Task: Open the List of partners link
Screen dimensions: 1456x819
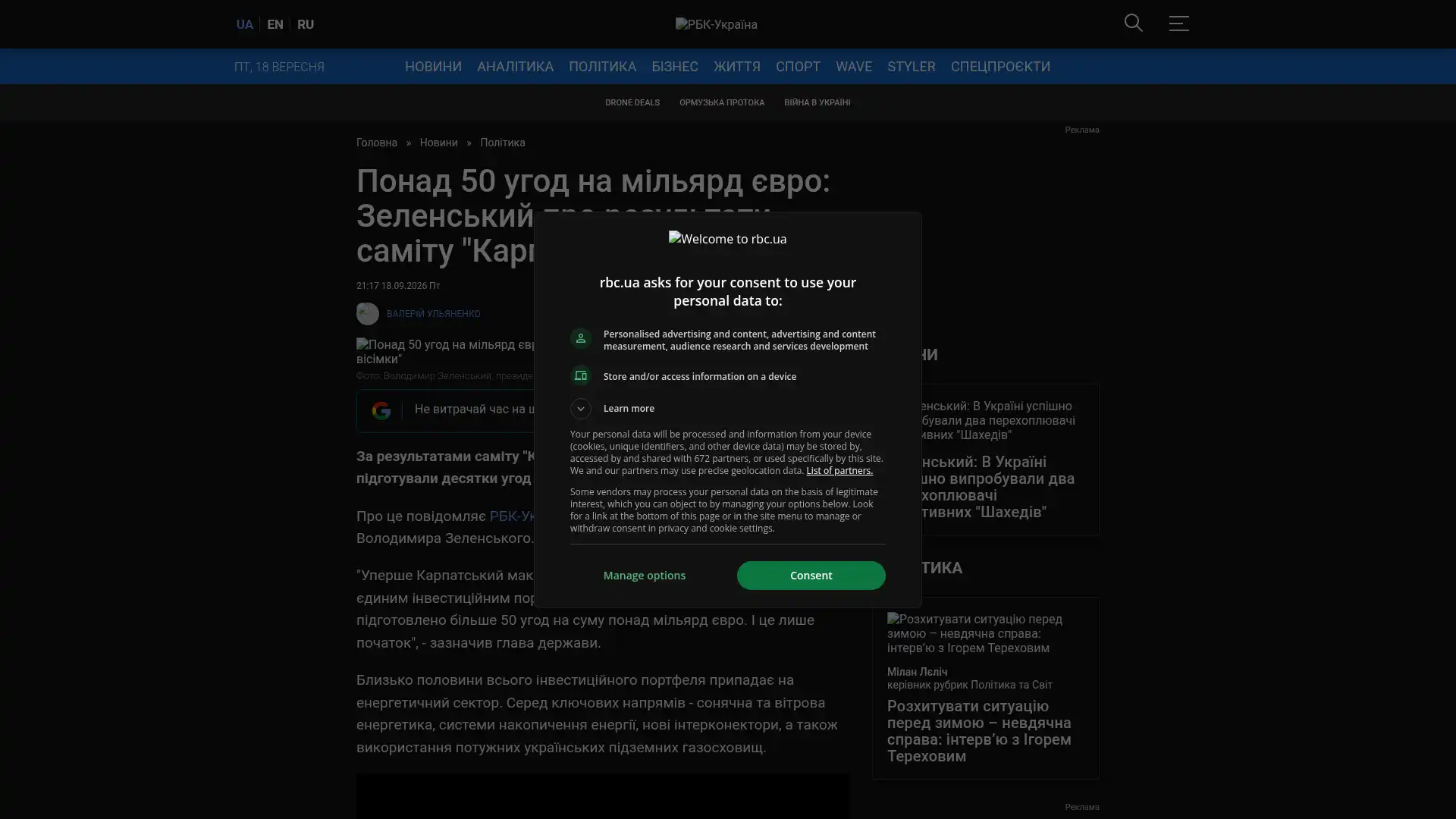Action: coord(839,471)
